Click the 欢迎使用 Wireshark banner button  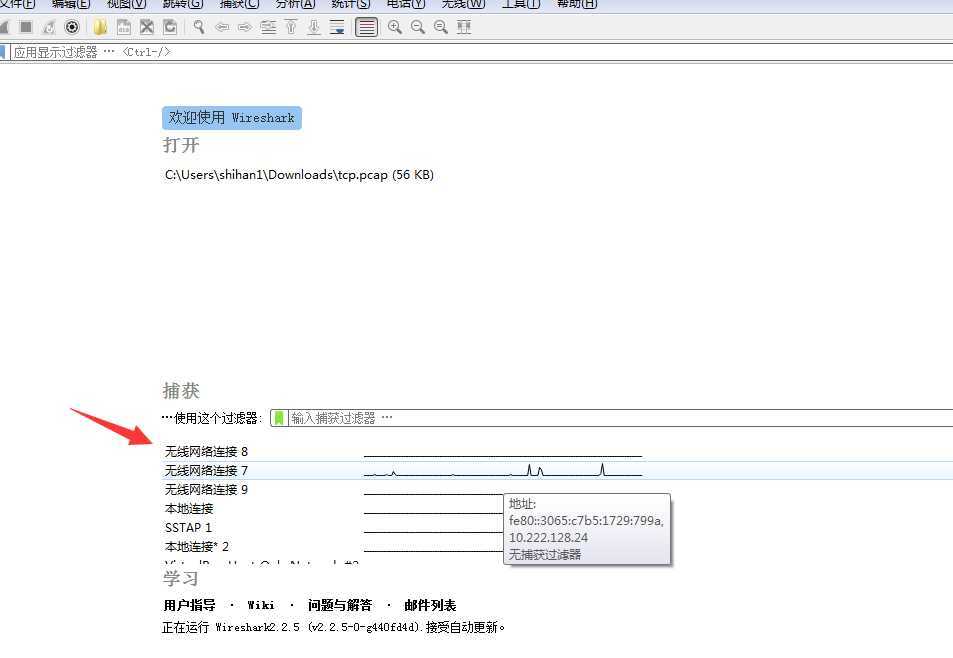[232, 117]
